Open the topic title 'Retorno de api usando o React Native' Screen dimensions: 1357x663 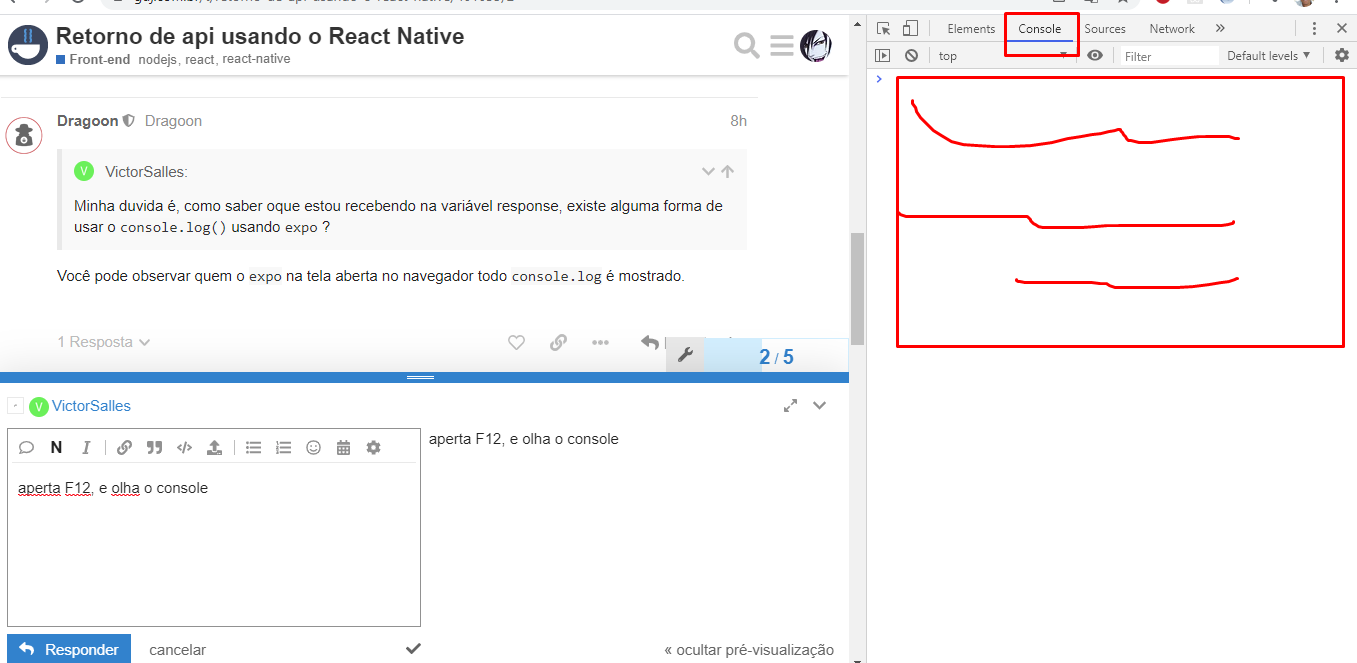coord(260,37)
